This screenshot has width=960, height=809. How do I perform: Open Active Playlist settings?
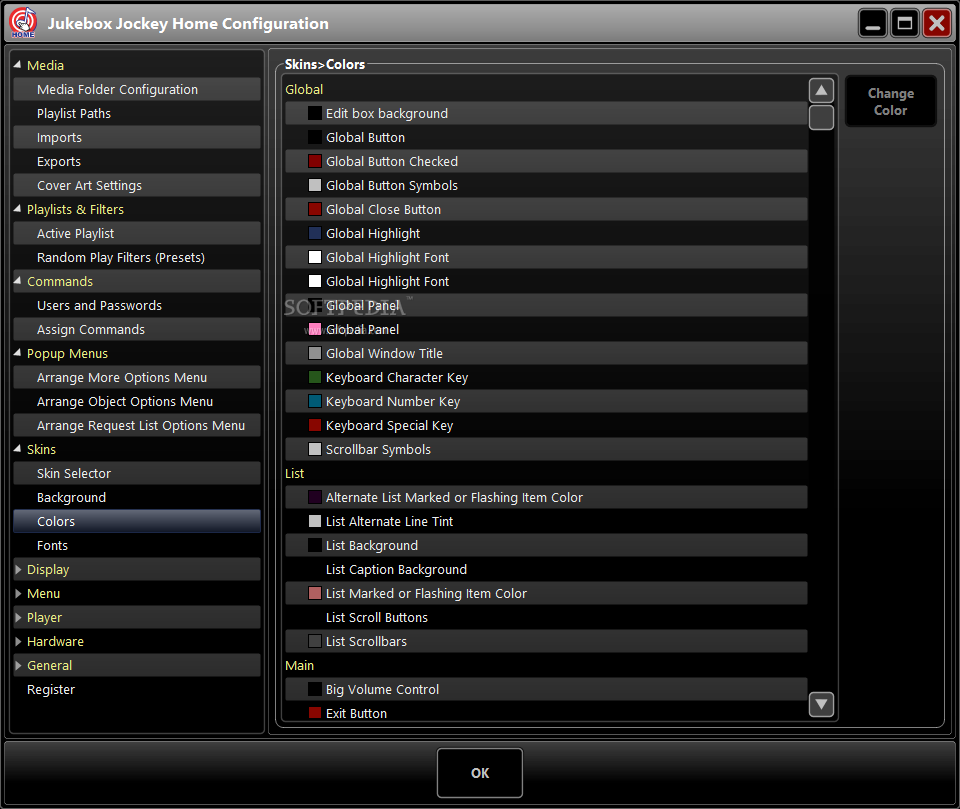coord(137,233)
